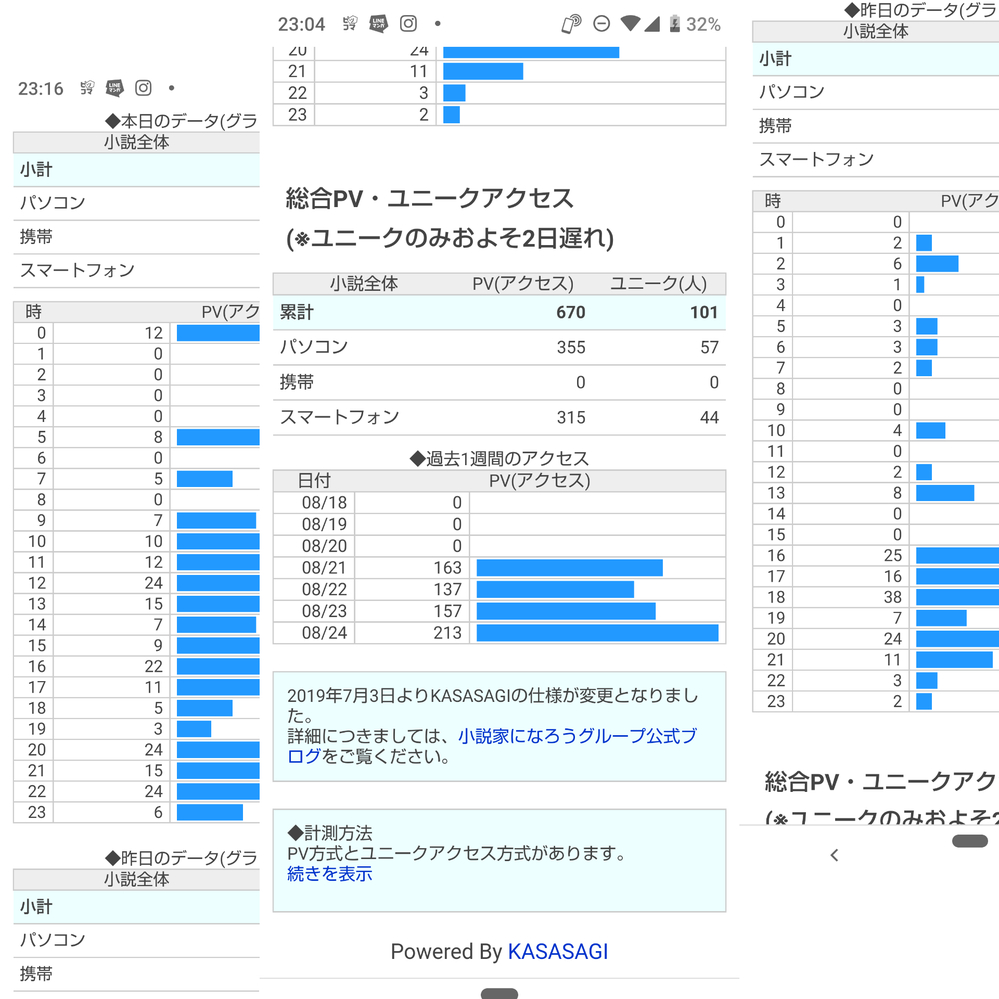This screenshot has width=999, height=999.
Task: Tap the 08/21 row showing 163 accesses
Action: [x=499, y=569]
